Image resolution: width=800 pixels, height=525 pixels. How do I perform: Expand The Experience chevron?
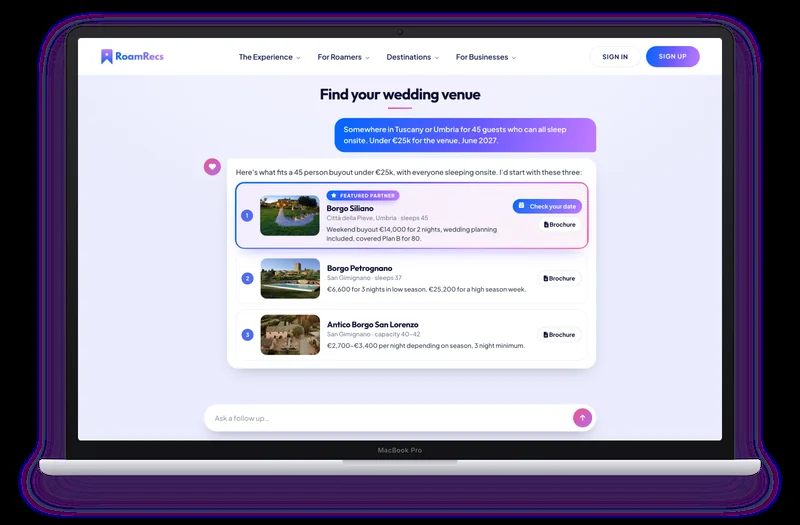coord(298,58)
